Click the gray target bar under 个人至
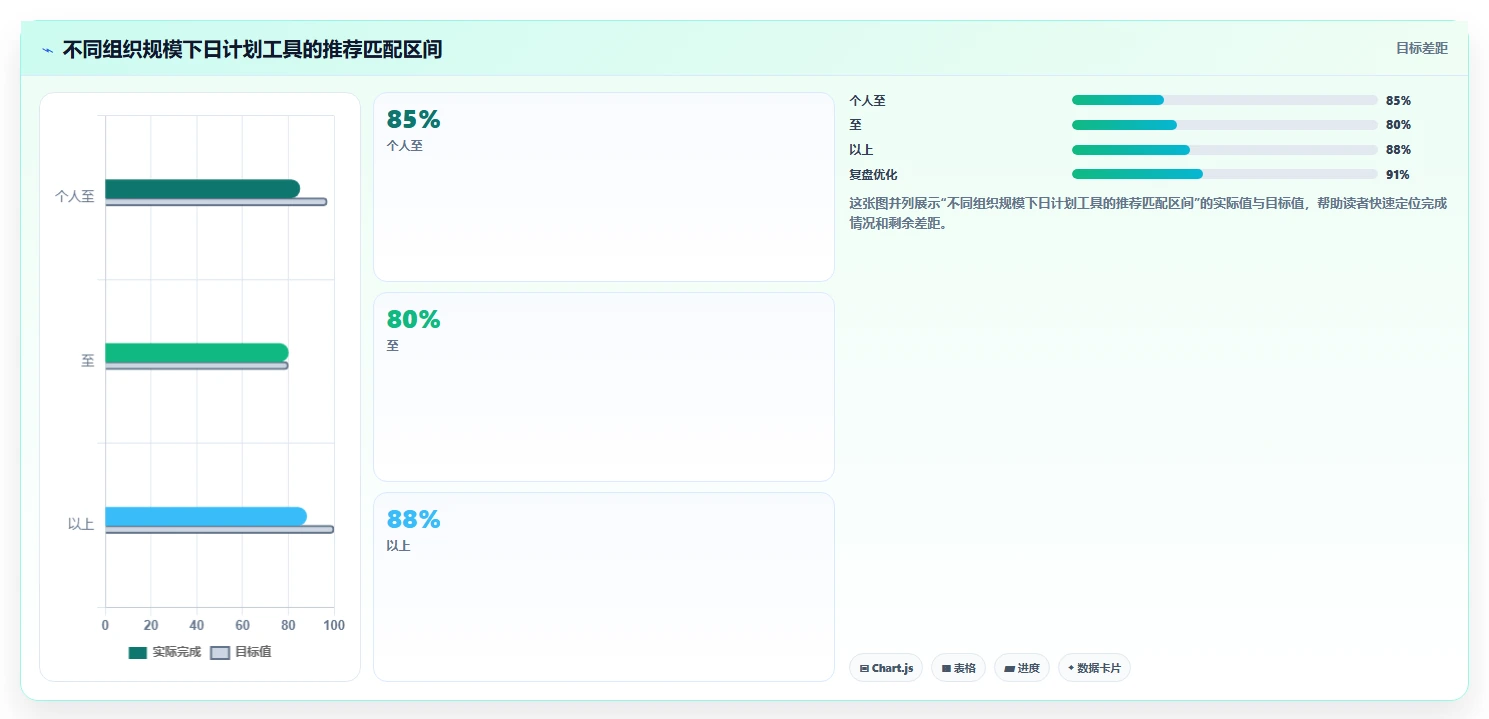 (216, 202)
